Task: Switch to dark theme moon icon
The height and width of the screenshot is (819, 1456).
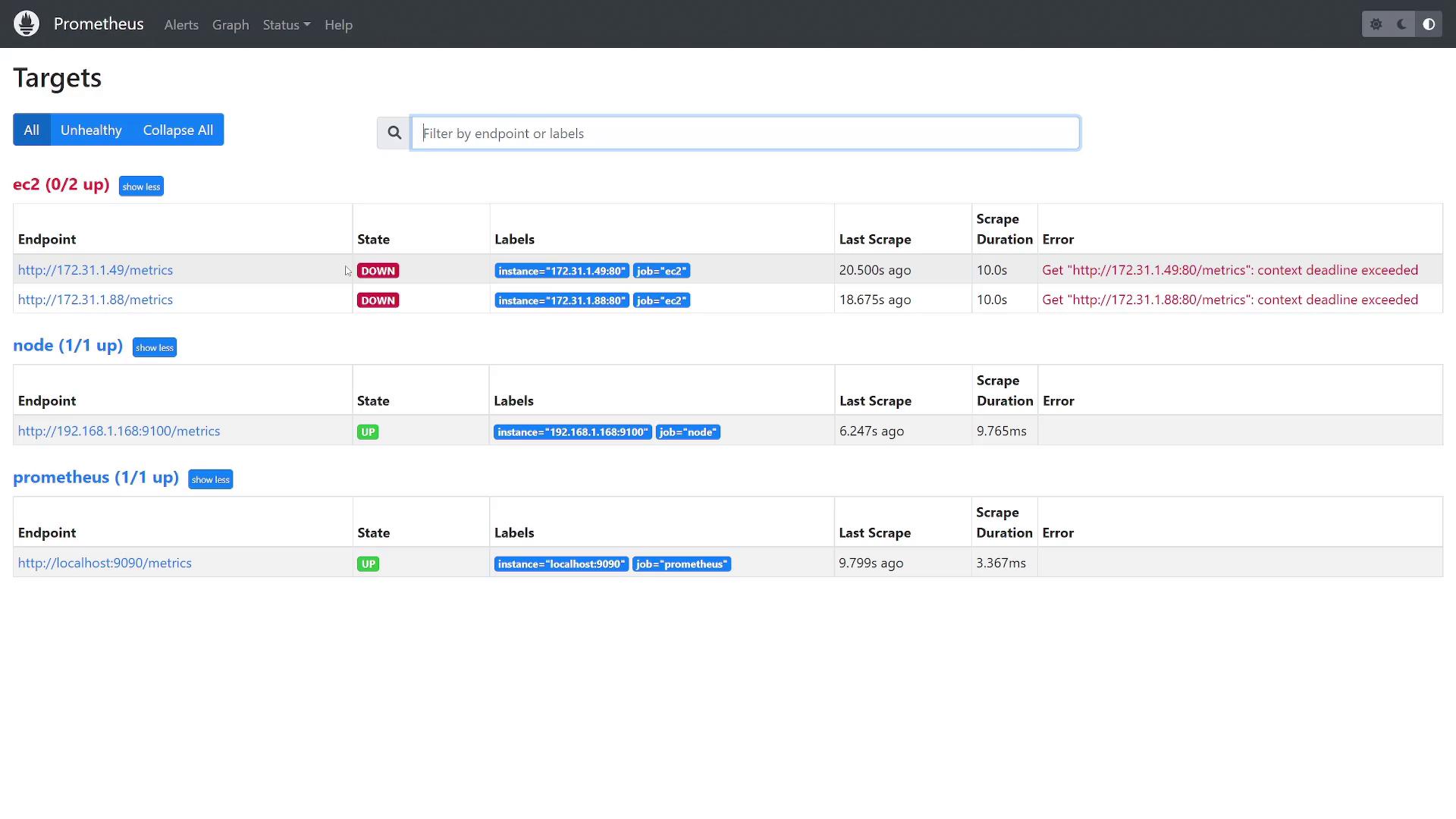Action: (x=1402, y=24)
